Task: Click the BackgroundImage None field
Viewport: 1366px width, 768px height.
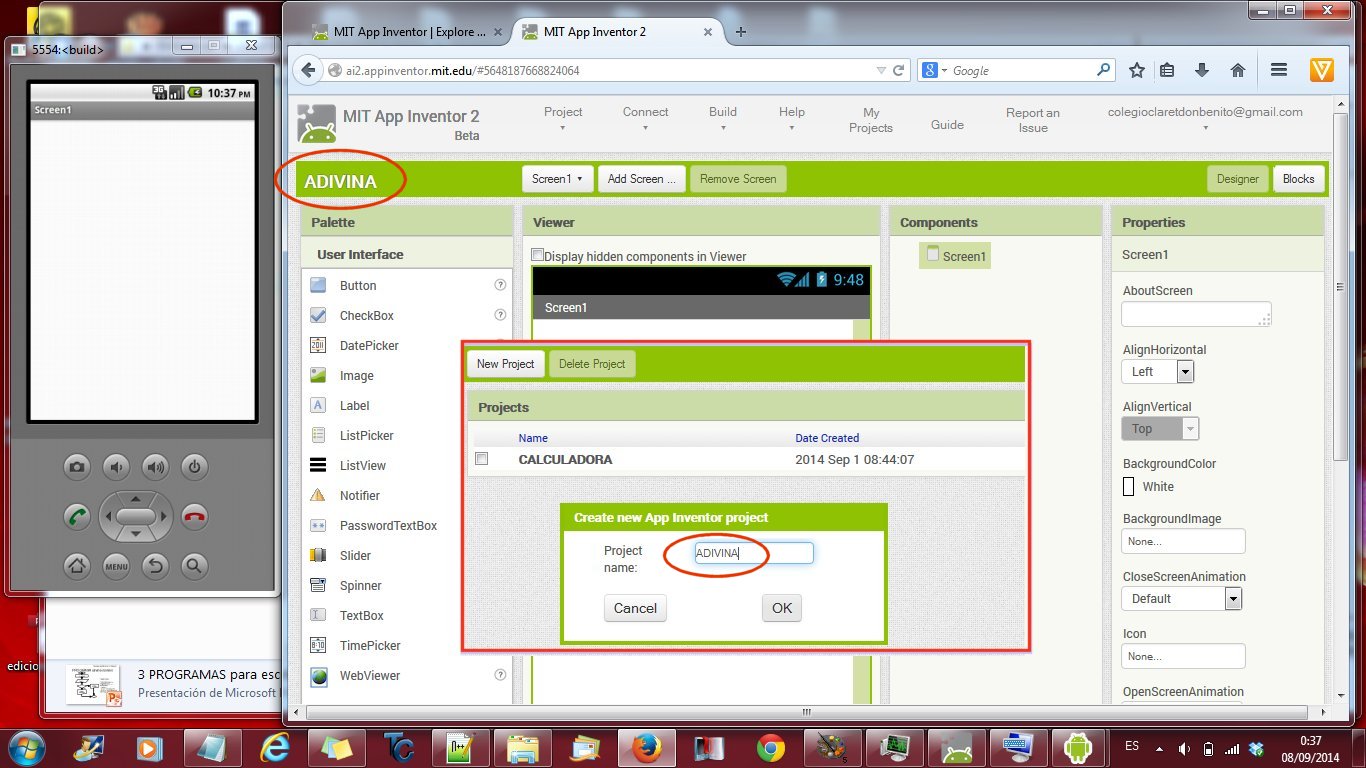Action: [x=1183, y=541]
